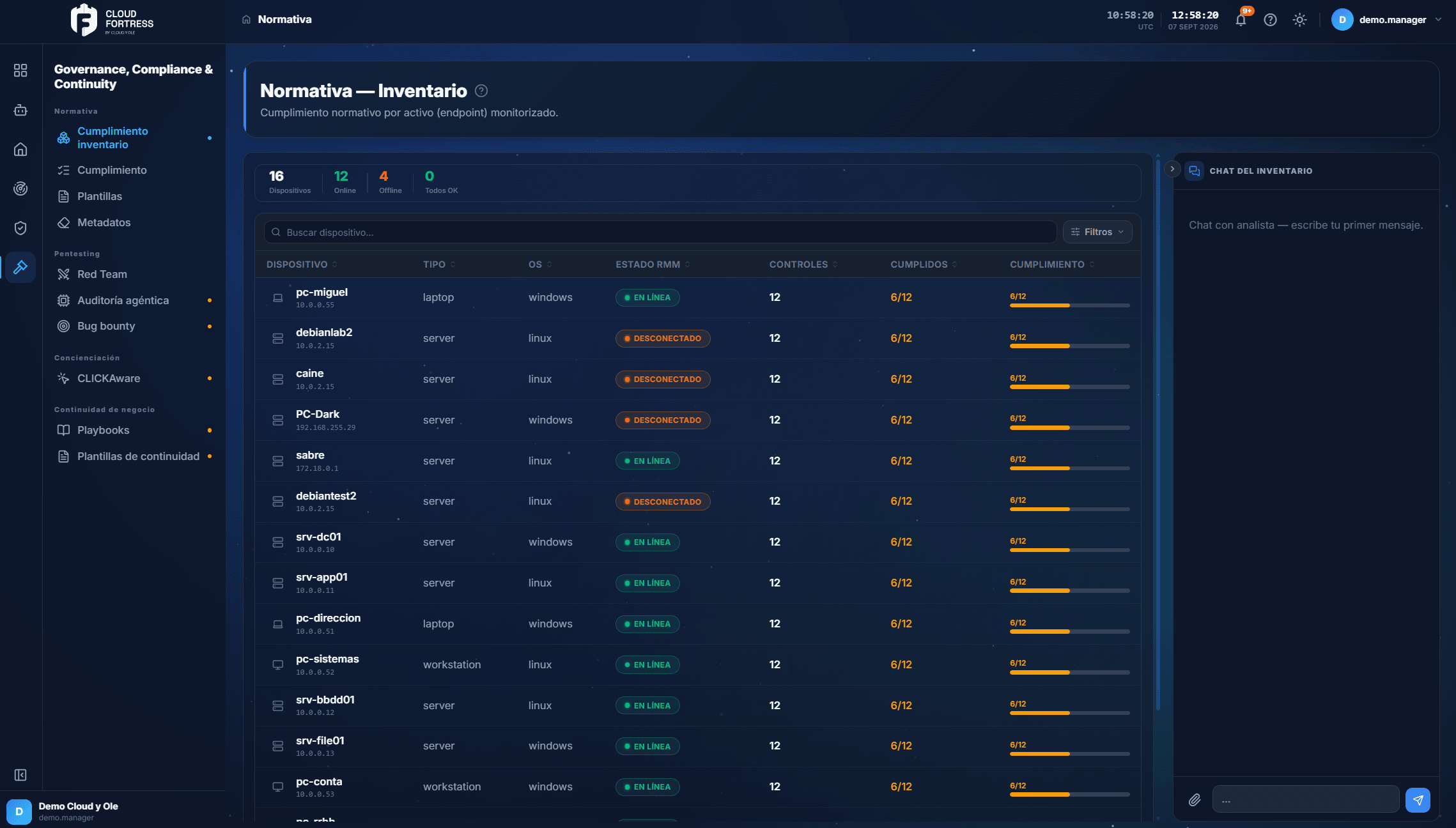Click the Cloud Fortress logo
This screenshot has width=1456, height=828.
coord(112,20)
